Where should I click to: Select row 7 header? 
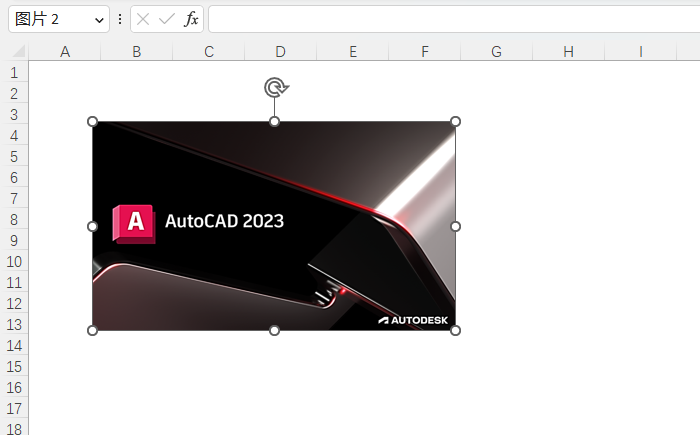[14, 198]
